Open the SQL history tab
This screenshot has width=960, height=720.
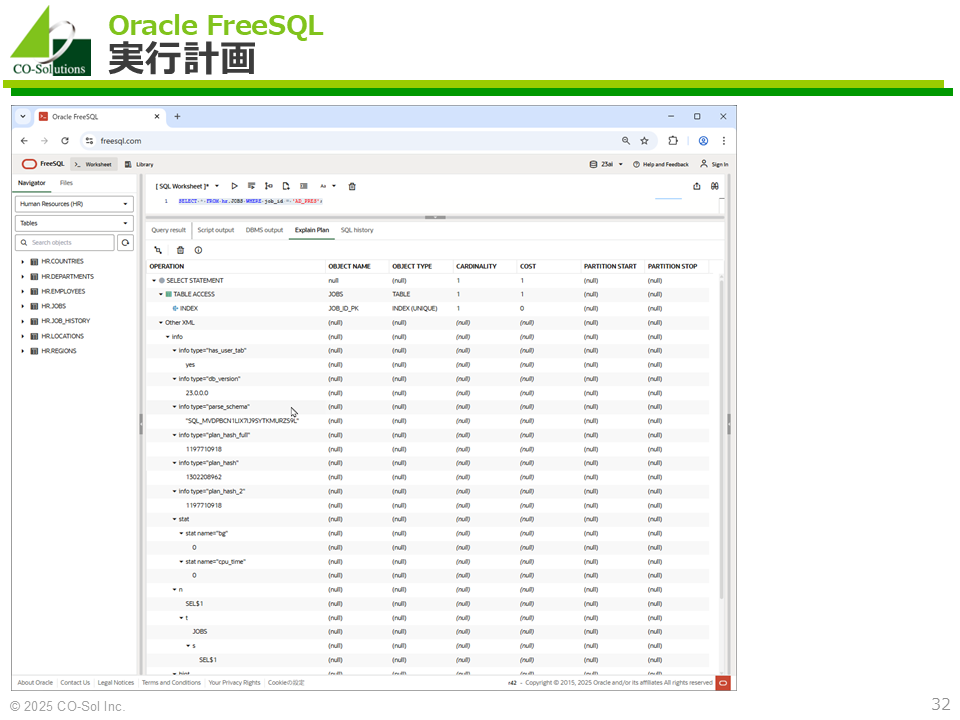(357, 230)
